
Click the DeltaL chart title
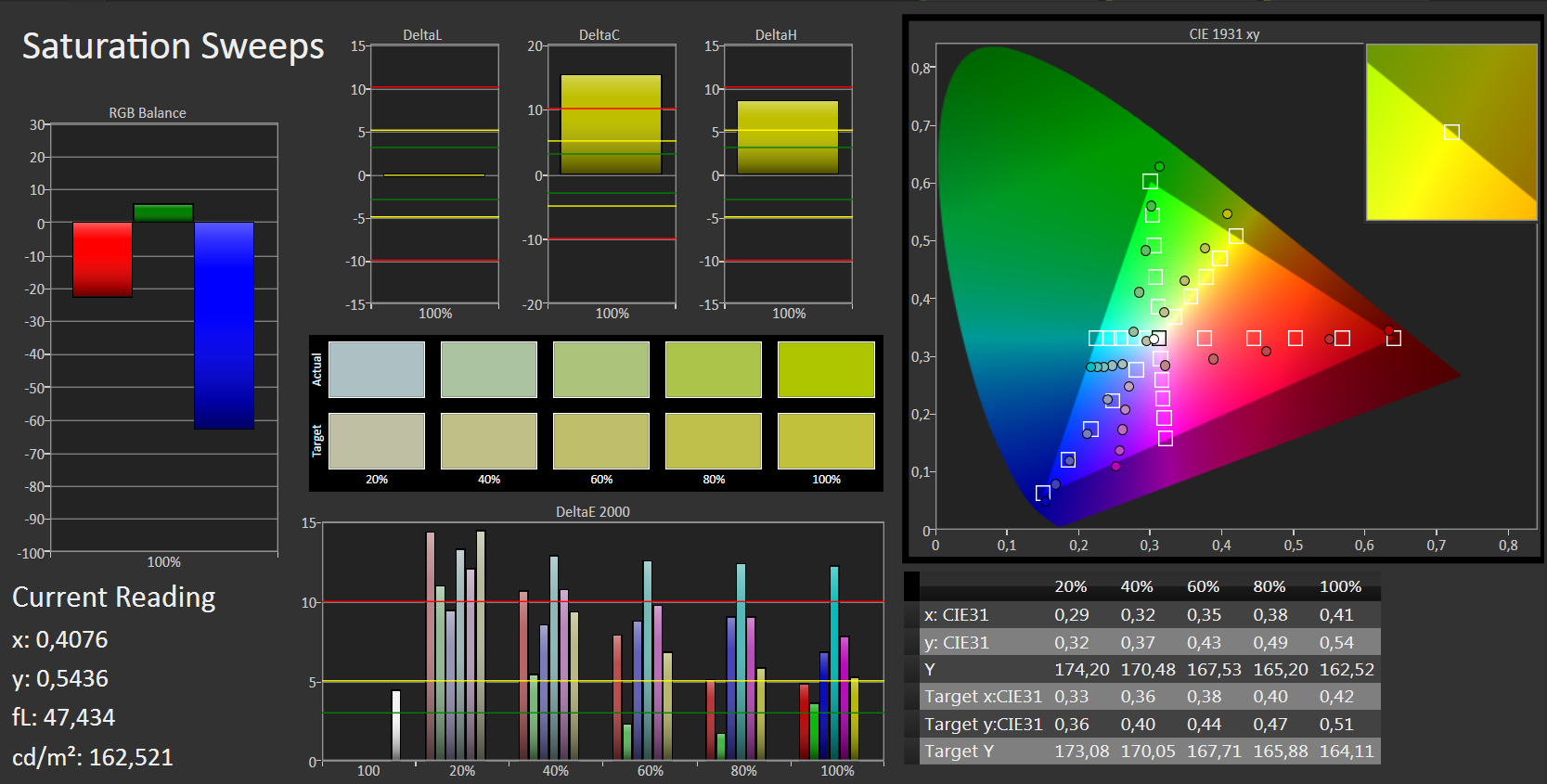click(x=422, y=35)
